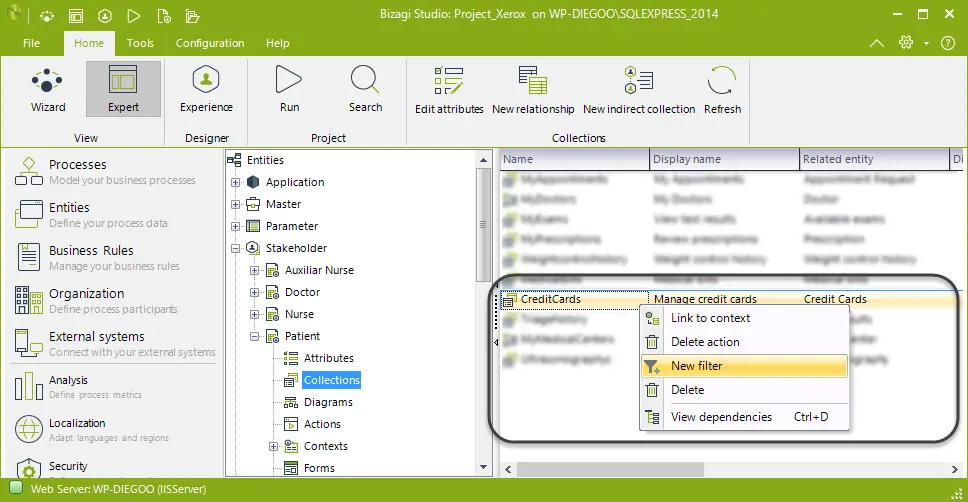The height and width of the screenshot is (502, 968).
Task: Select Collections under Patient
Action: [x=332, y=380]
